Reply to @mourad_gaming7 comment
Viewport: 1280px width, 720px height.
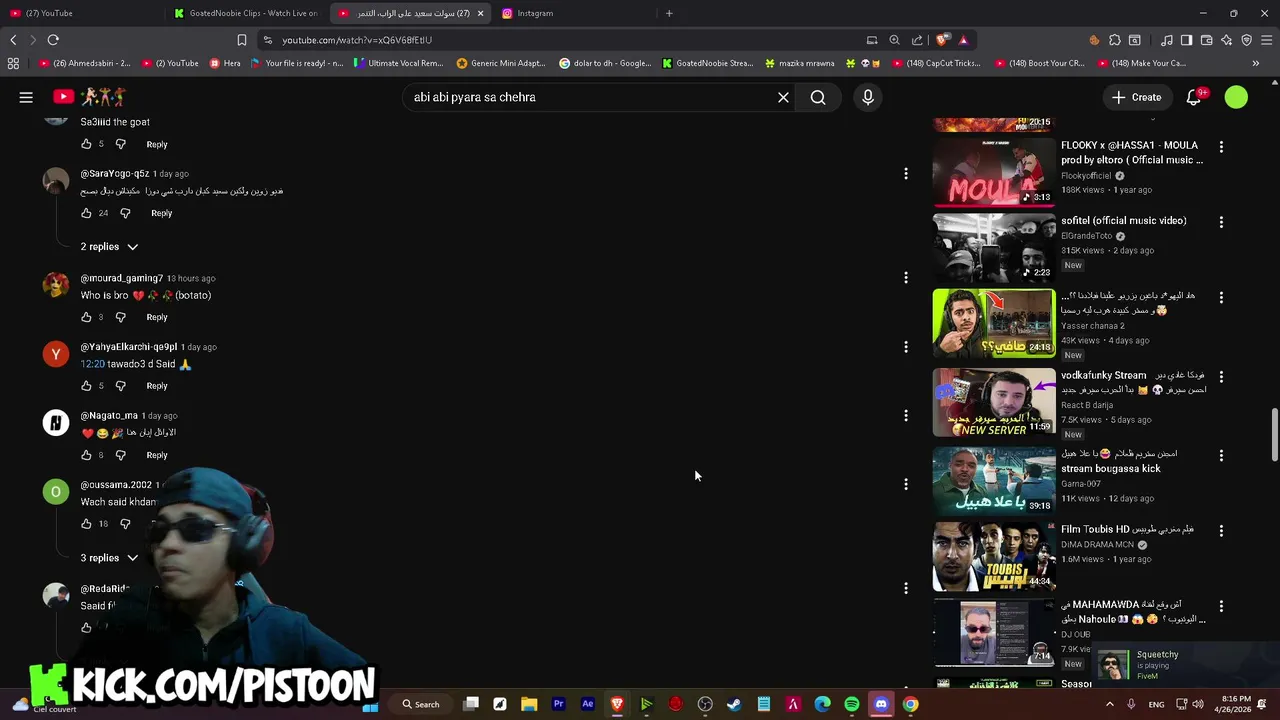(x=157, y=317)
